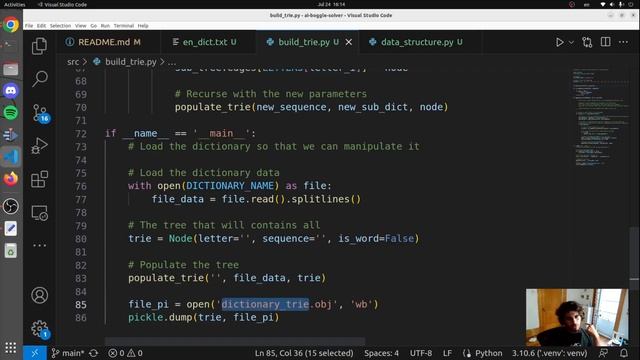Click DICTIONARY_NAME in the open call
Image resolution: width=640 pixels, height=360 pixels.
coord(230,186)
